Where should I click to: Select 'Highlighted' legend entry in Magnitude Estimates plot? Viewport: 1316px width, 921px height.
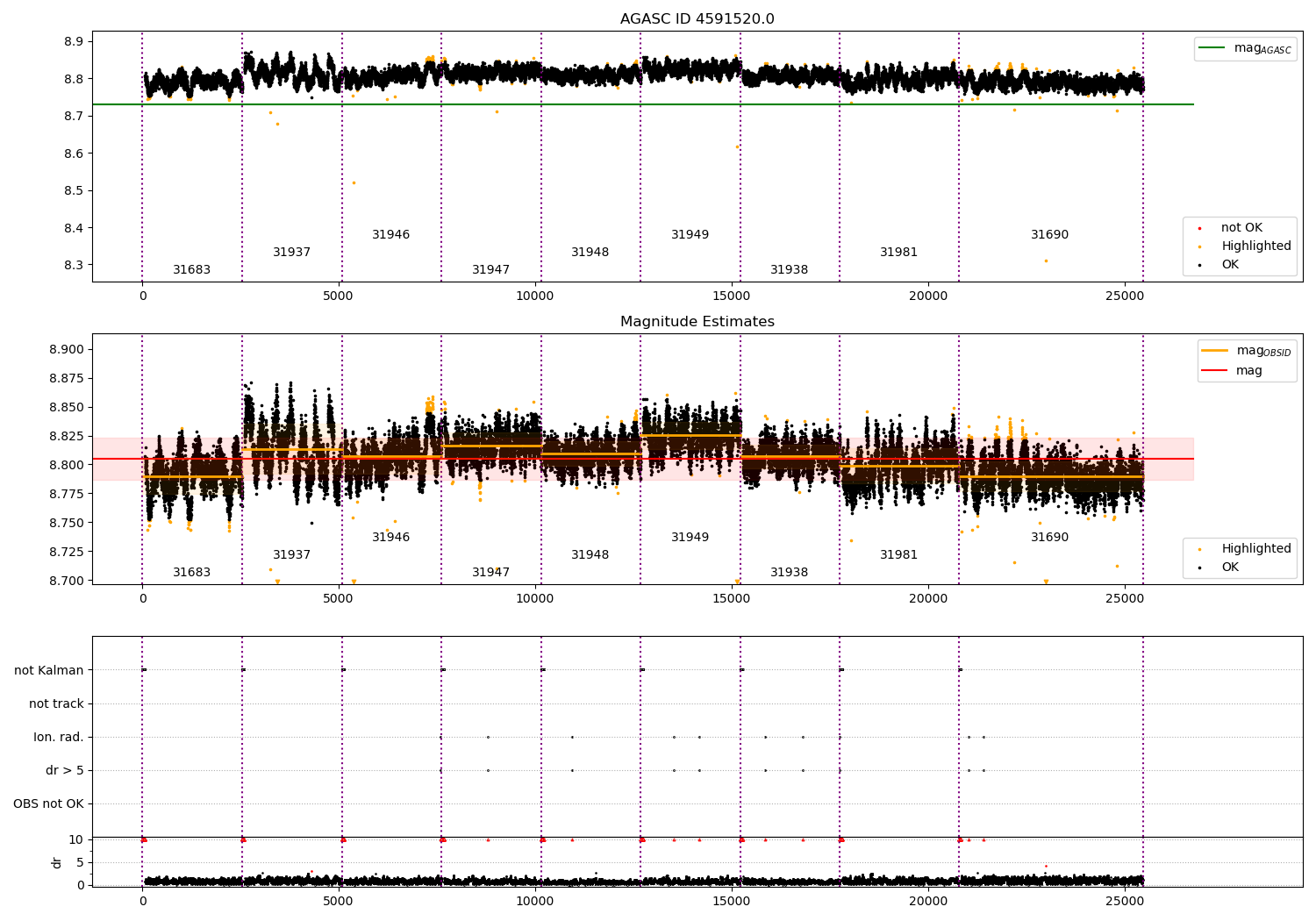click(x=1256, y=549)
